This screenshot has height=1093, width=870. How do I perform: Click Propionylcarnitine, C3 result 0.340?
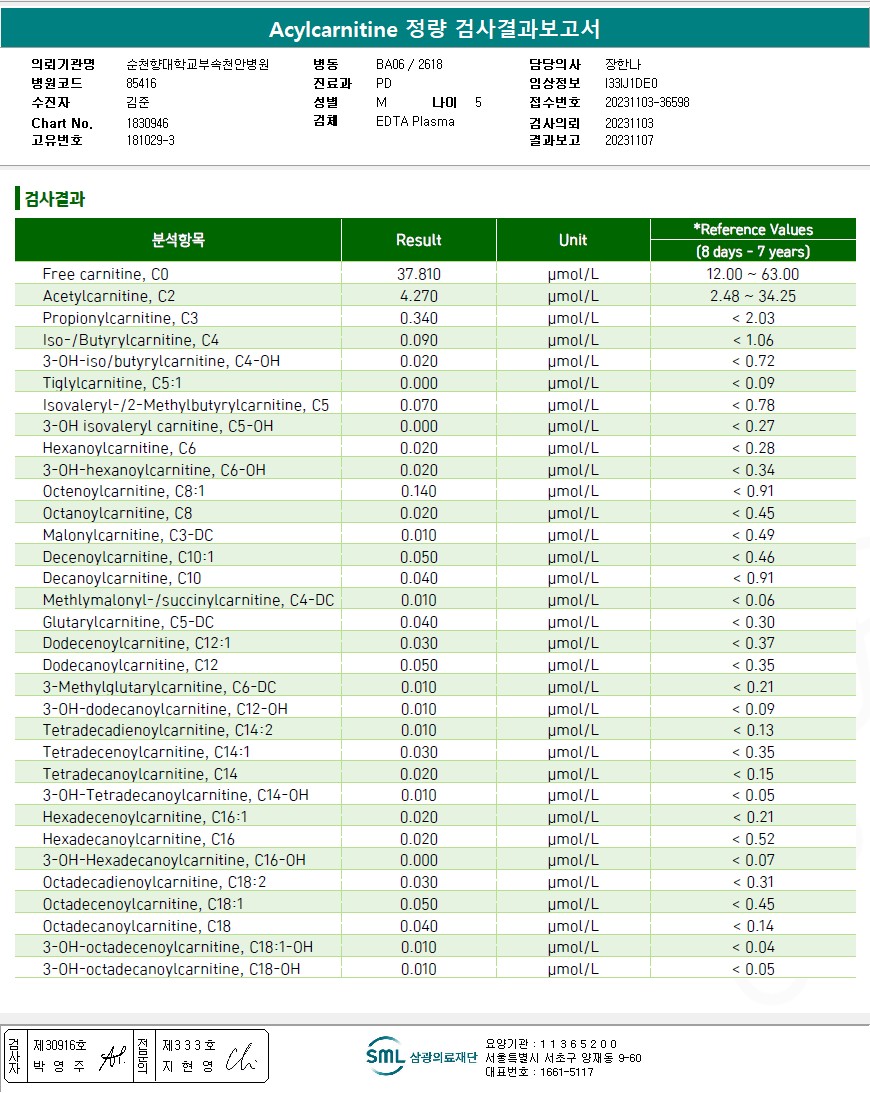419,318
